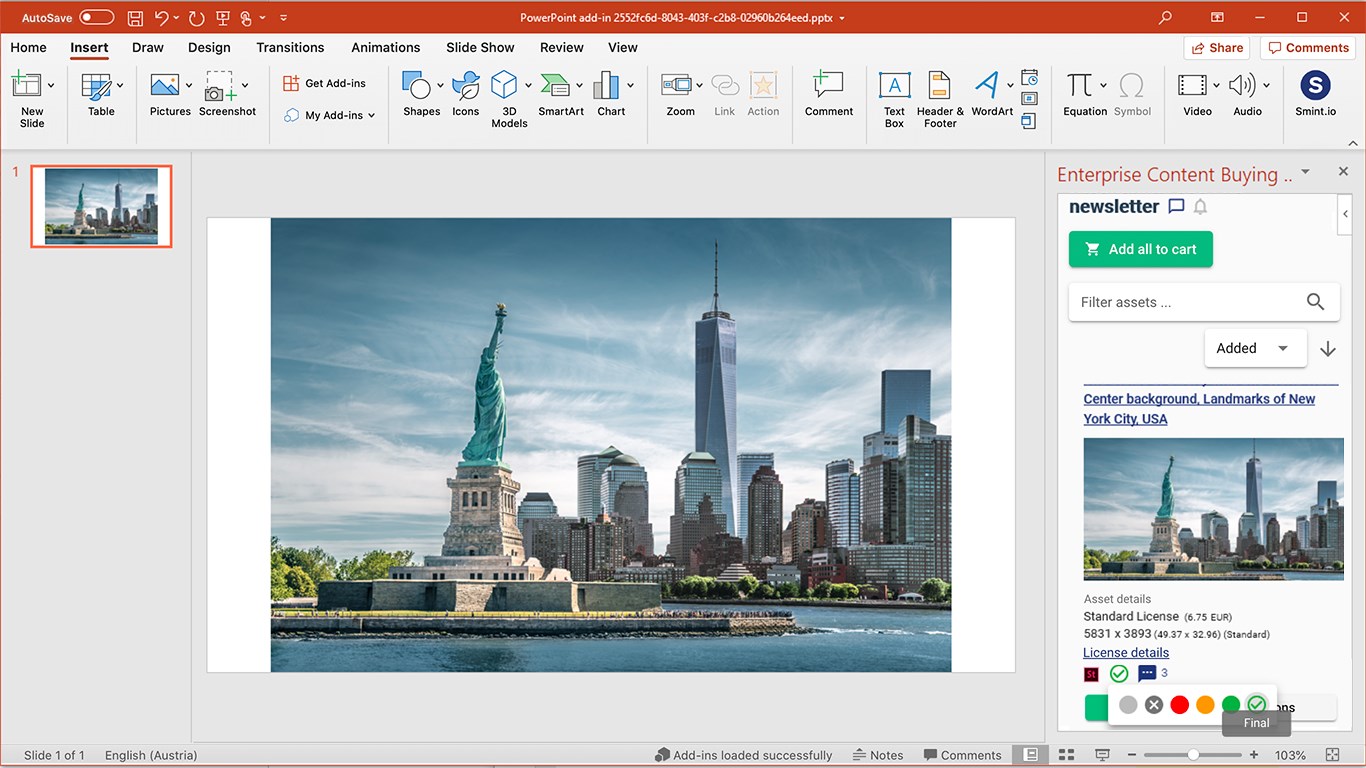The height and width of the screenshot is (768, 1366).
Task: Insert a SmartArt graphic
Action: [x=561, y=96]
